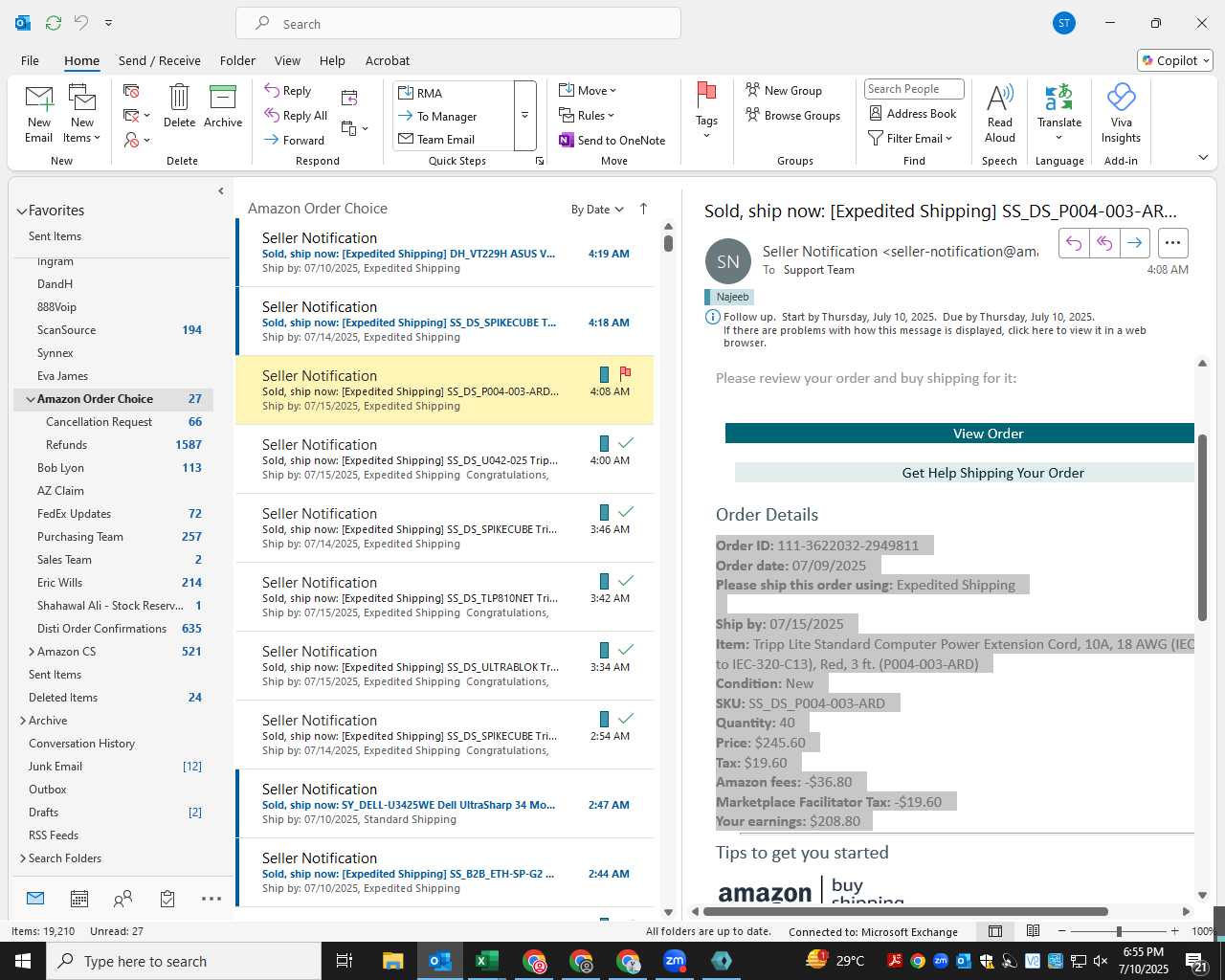Open Browse Groups
Viewport: 1225px width, 980px height.
(792, 115)
